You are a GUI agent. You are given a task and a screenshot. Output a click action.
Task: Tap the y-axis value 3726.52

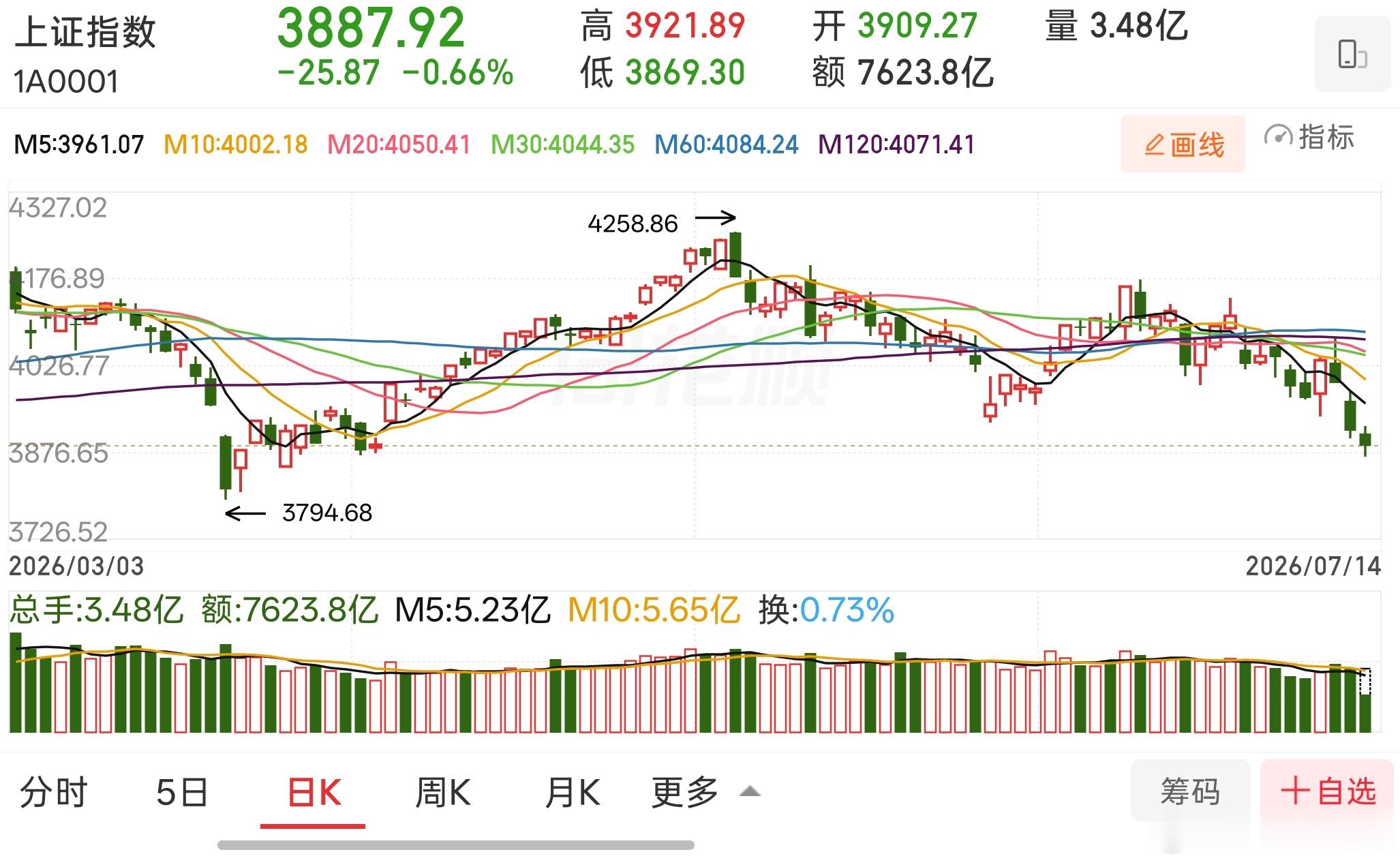click(58, 532)
